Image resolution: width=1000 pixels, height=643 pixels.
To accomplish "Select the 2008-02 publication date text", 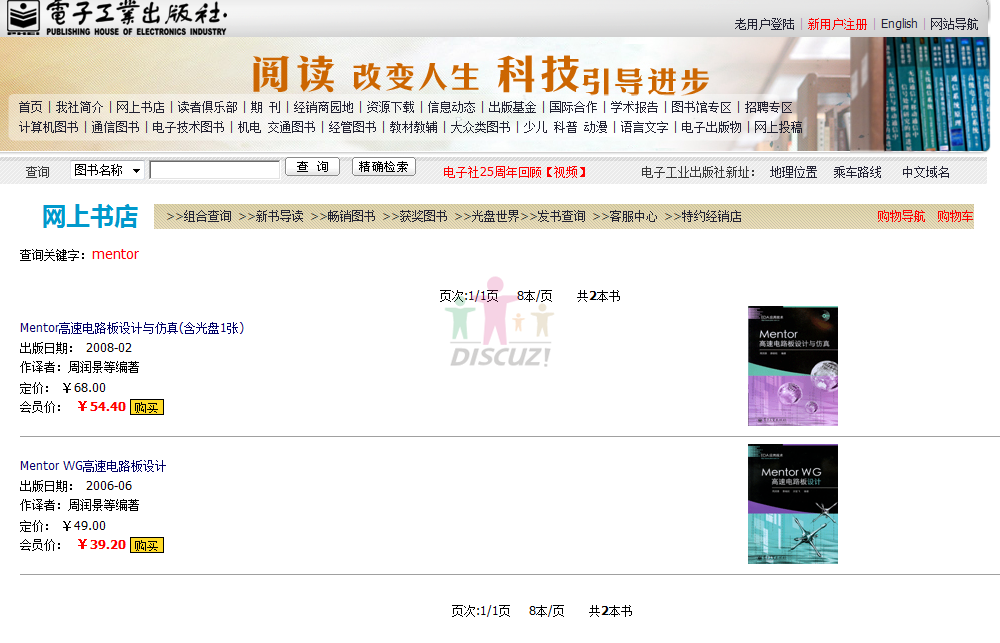I will tap(109, 348).
